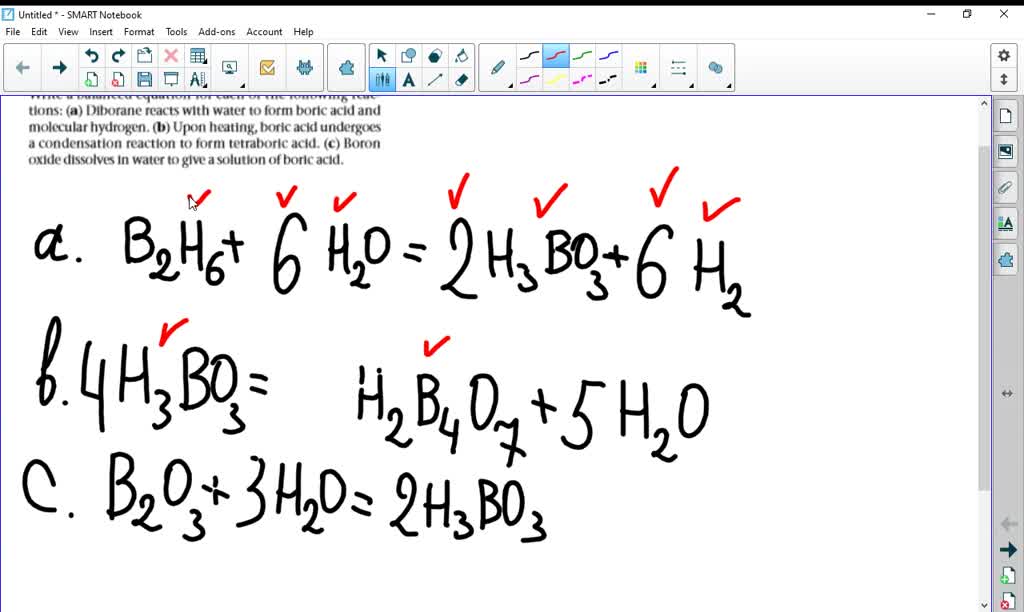Select the Text tool (A icon)
Screen dimensions: 1024x612
tap(409, 79)
